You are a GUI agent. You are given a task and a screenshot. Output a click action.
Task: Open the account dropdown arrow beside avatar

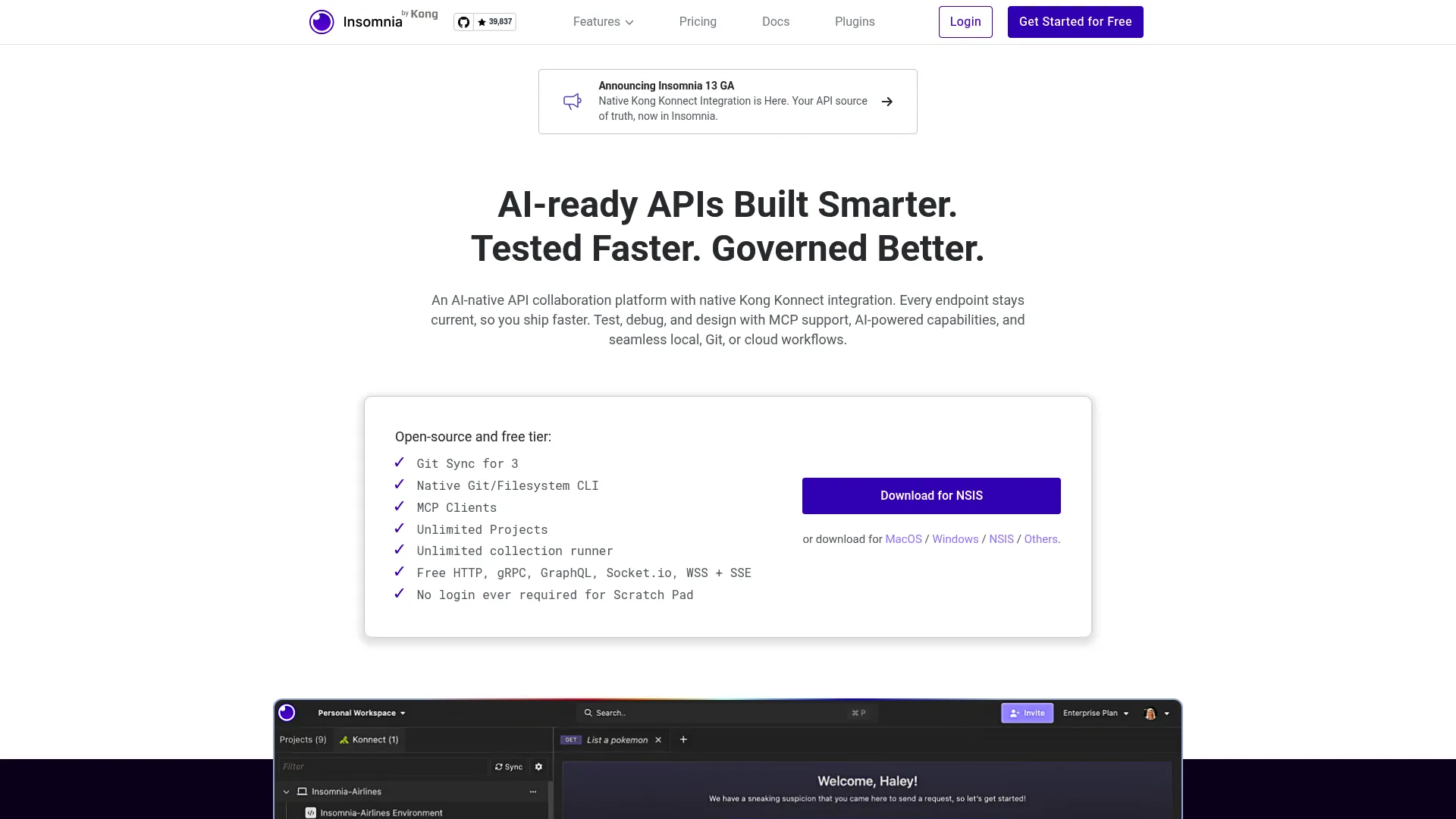[1167, 714]
